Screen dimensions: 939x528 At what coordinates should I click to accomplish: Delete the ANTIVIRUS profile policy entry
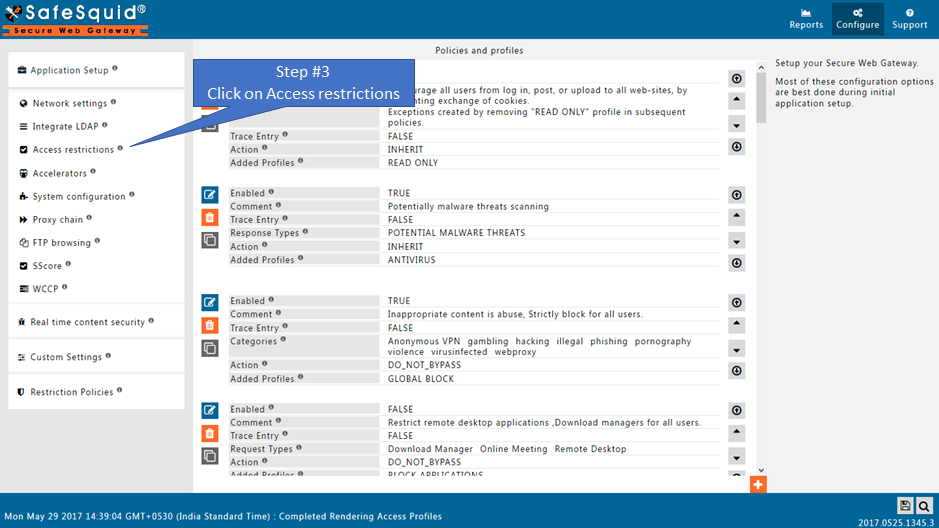210,218
